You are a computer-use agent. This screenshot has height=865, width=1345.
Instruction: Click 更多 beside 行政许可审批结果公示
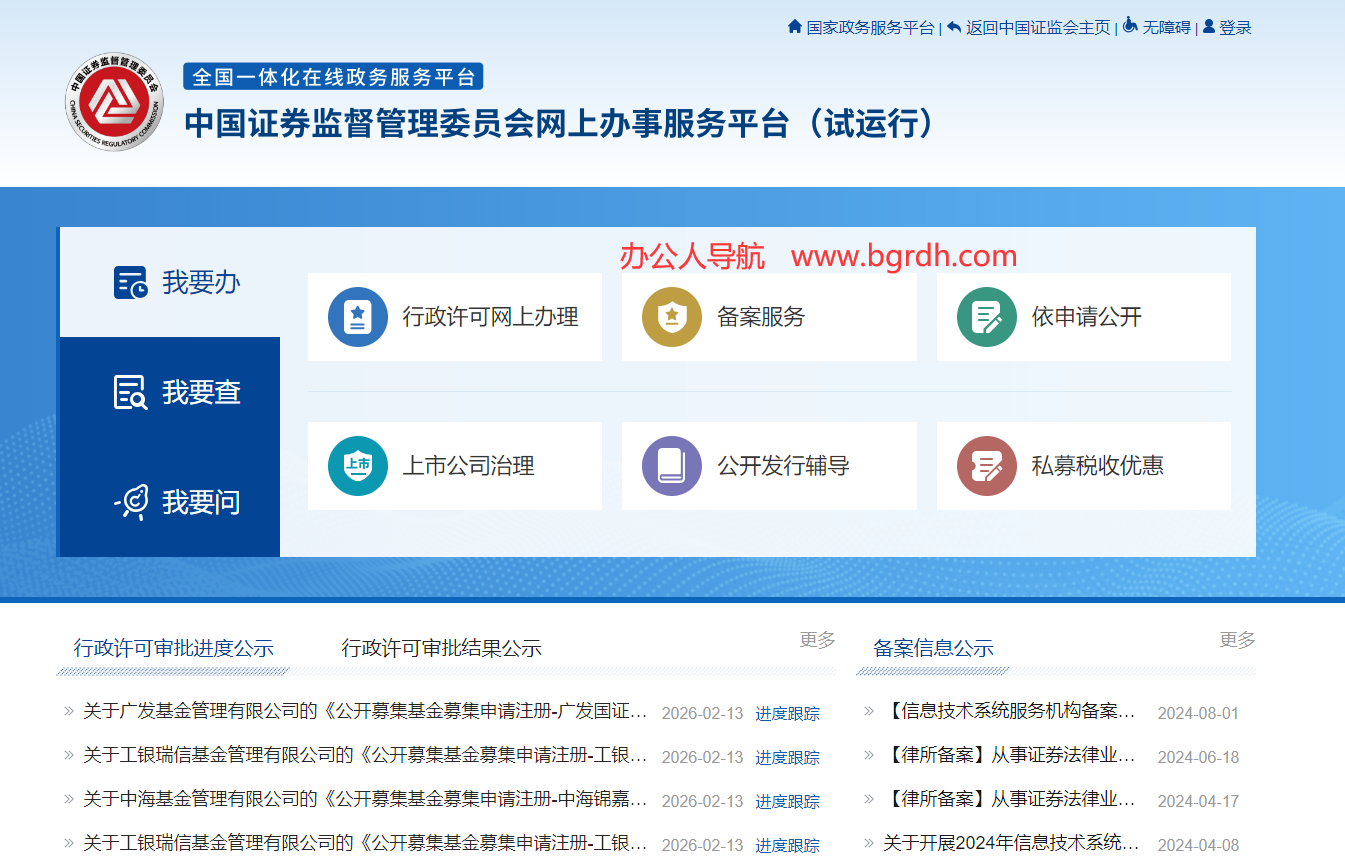(817, 640)
